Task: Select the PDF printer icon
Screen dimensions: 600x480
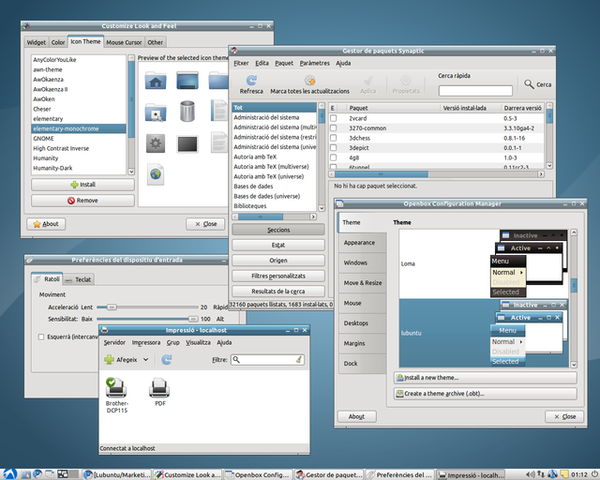Action: (158, 387)
